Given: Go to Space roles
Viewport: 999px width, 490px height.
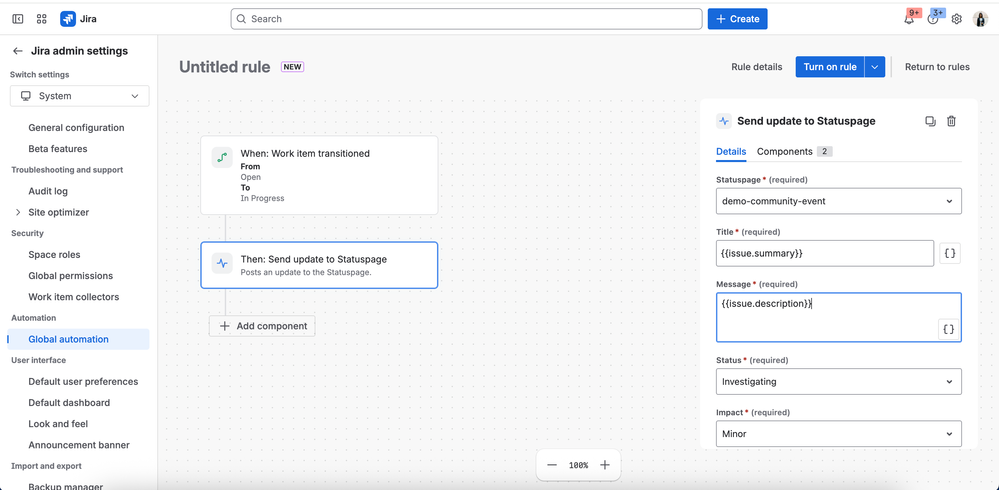Looking at the screenshot, I should 54,254.
